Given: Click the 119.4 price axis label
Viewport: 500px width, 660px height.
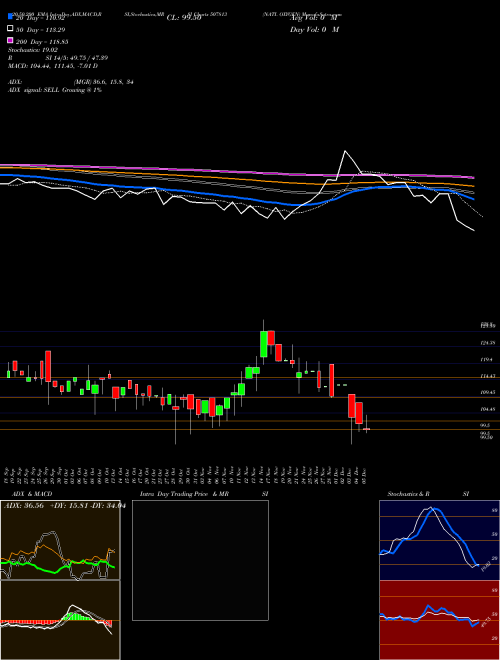Looking at the screenshot, I should click(x=489, y=360).
